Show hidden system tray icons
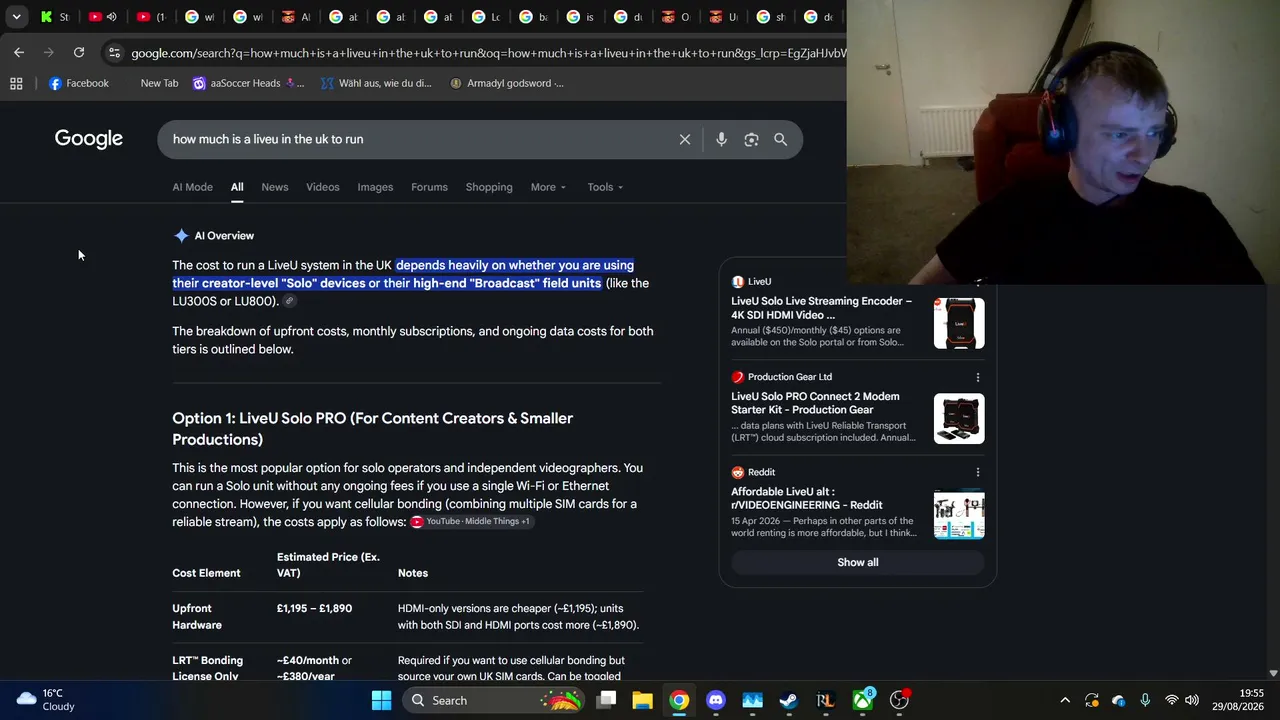The height and width of the screenshot is (720, 1280). click(1065, 700)
